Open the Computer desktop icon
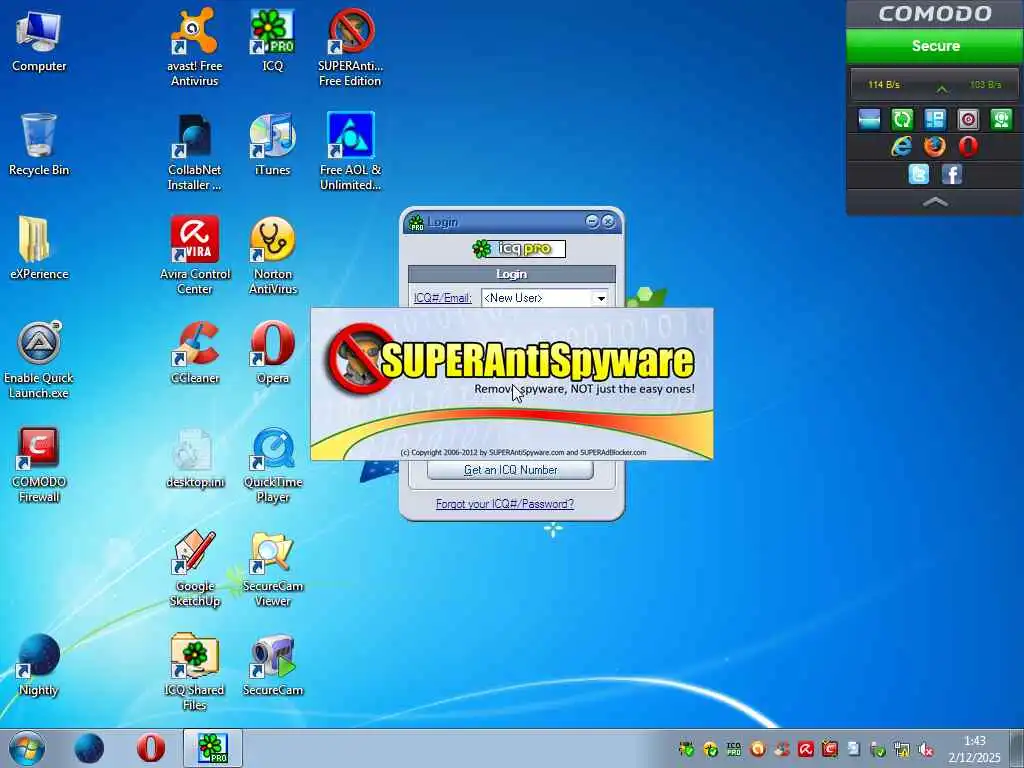Image resolution: width=1024 pixels, height=768 pixels. pos(39,40)
